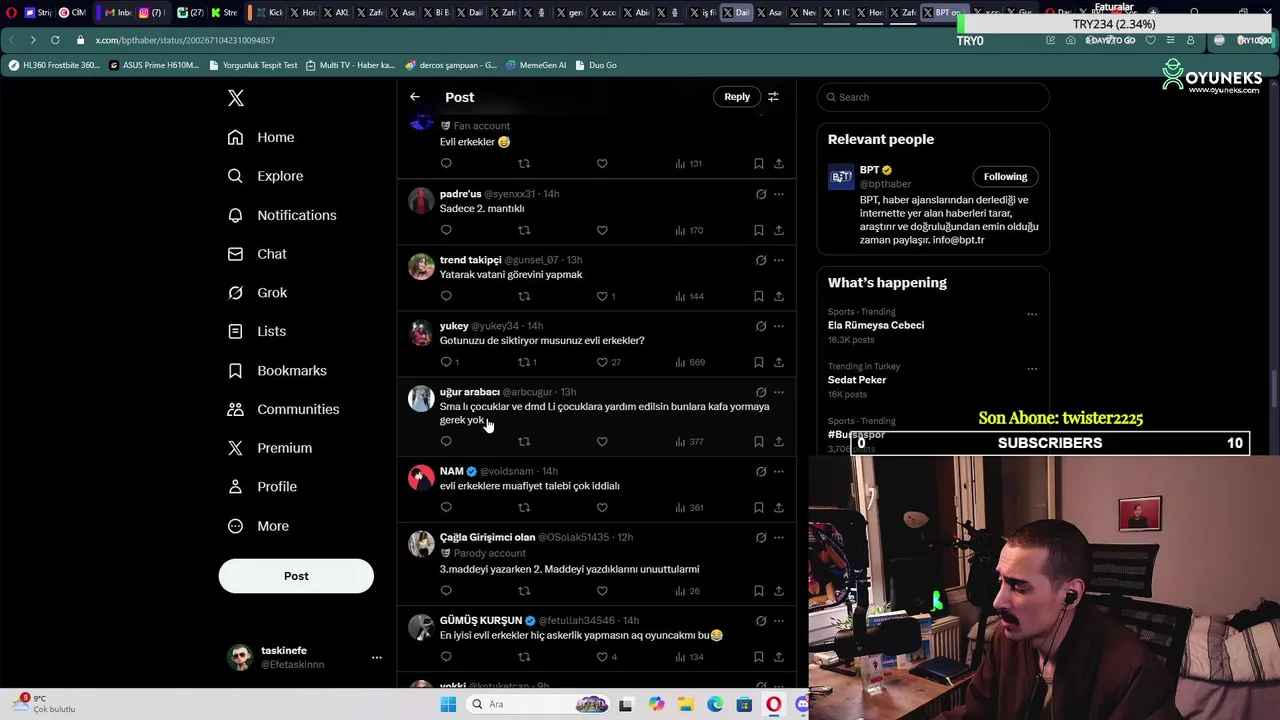Viewport: 1280px width, 720px height.
Task: Open Chat in the sidebar
Action: tap(257, 254)
